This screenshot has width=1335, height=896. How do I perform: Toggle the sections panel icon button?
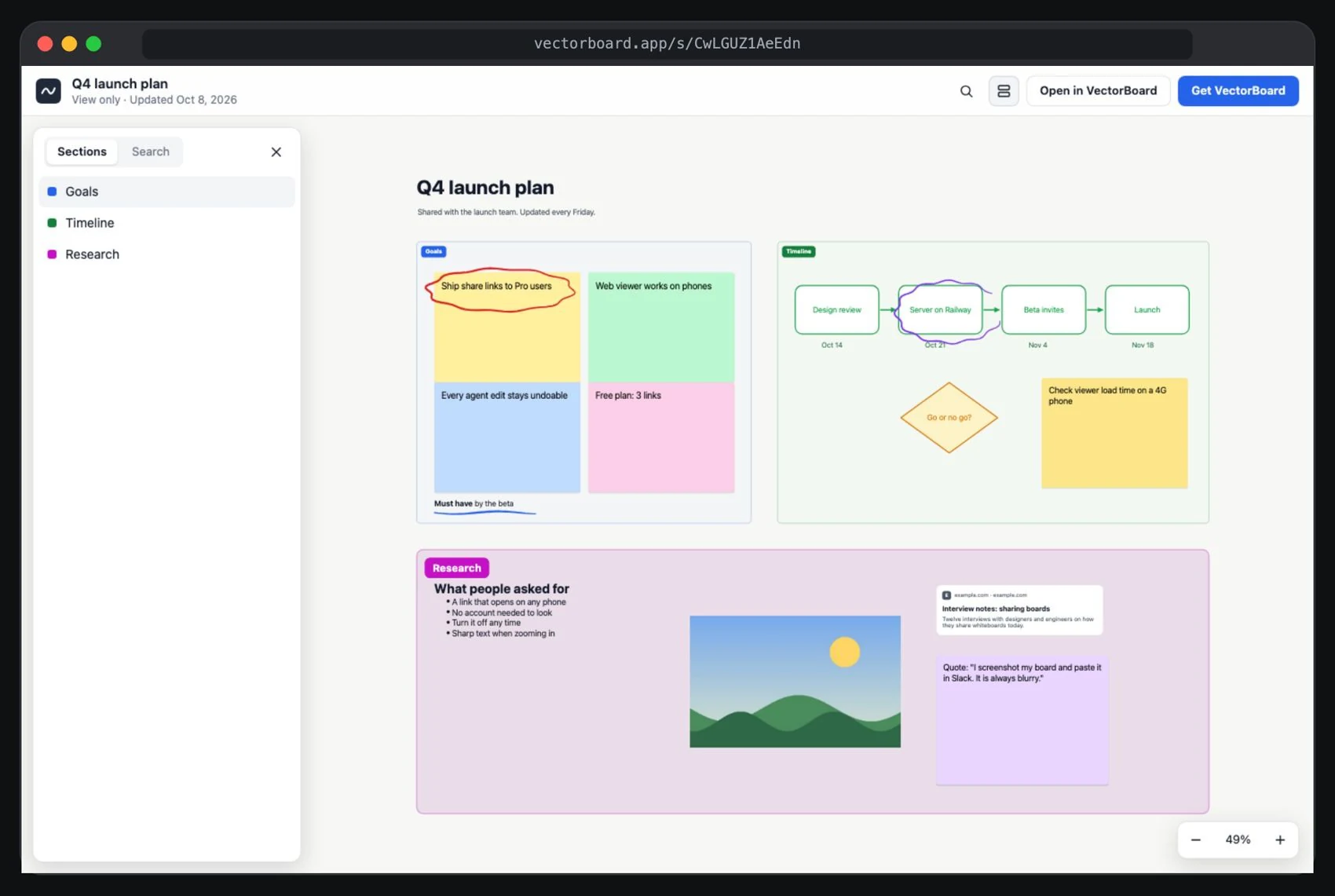pyautogui.click(x=1004, y=91)
